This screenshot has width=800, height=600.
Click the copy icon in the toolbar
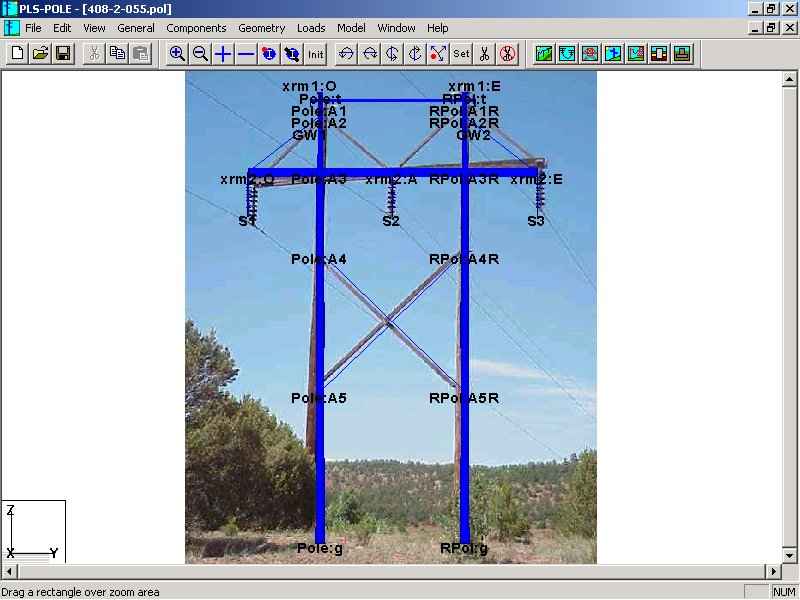pyautogui.click(x=118, y=54)
